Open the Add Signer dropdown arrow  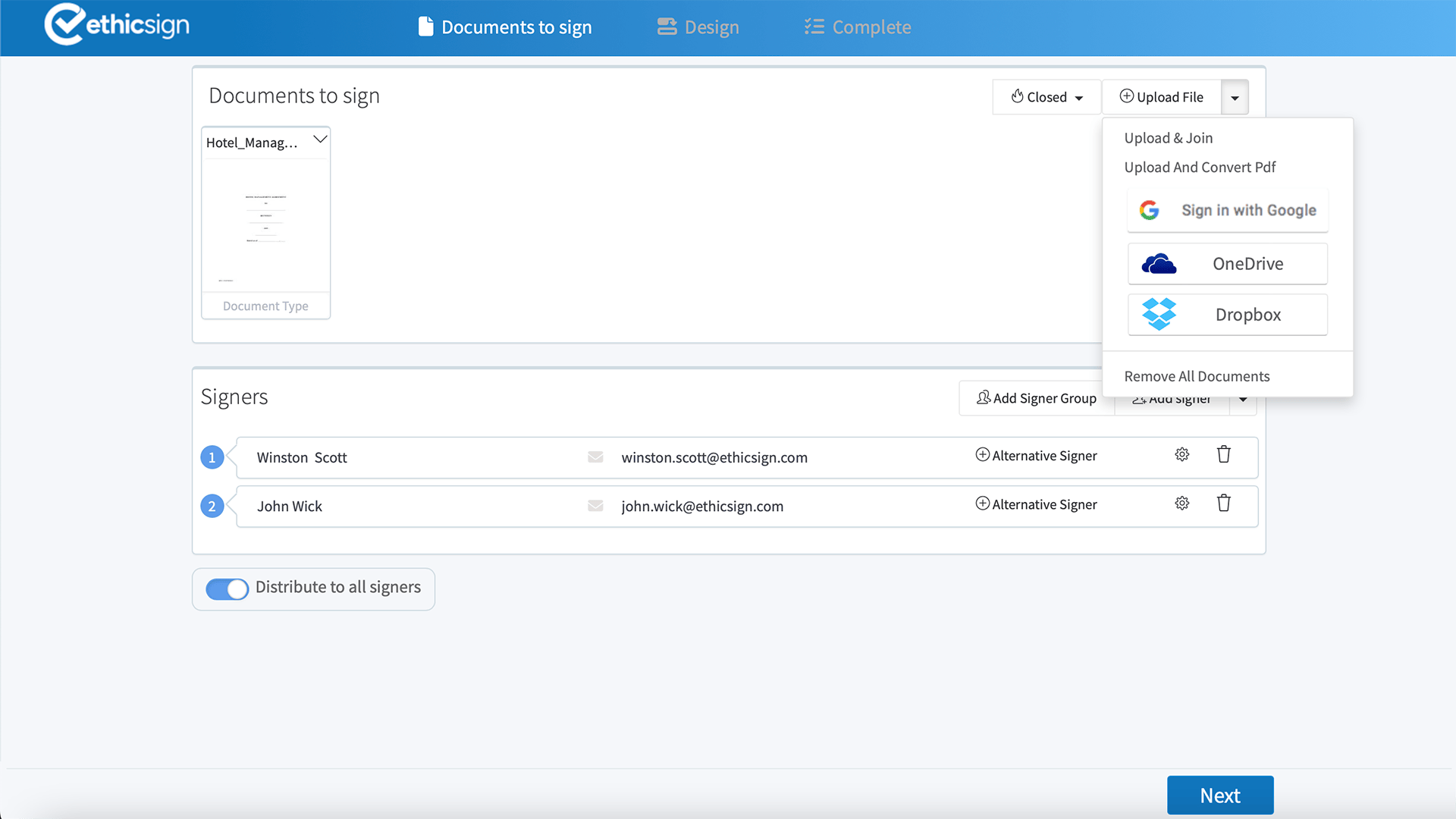pos(1243,400)
